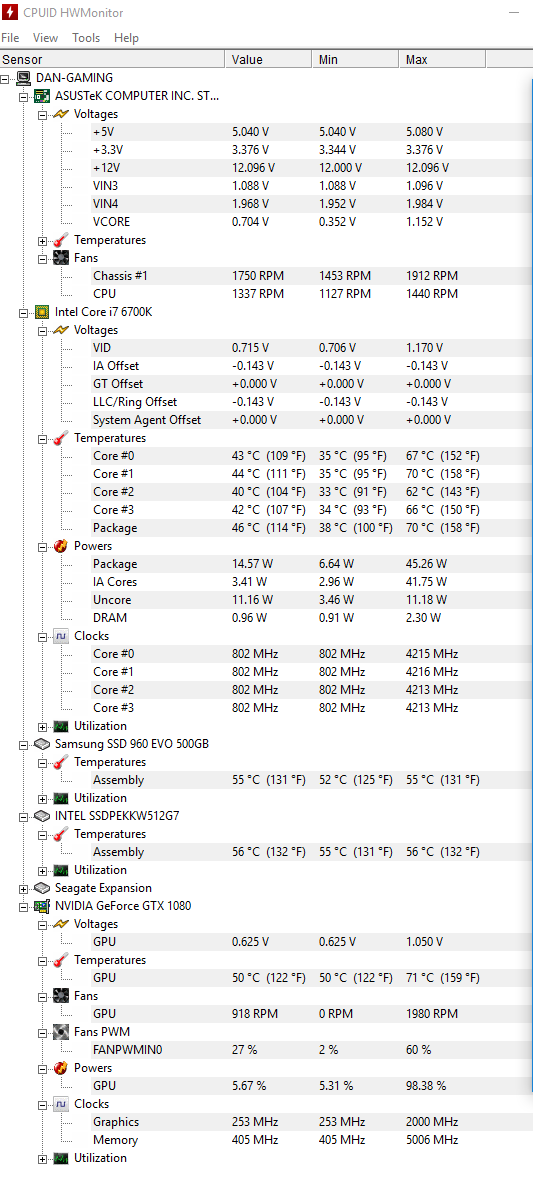The width and height of the screenshot is (533, 1187).
Task: Click the NVIDIA GeForce GTX 1080 card icon
Action: [42, 906]
